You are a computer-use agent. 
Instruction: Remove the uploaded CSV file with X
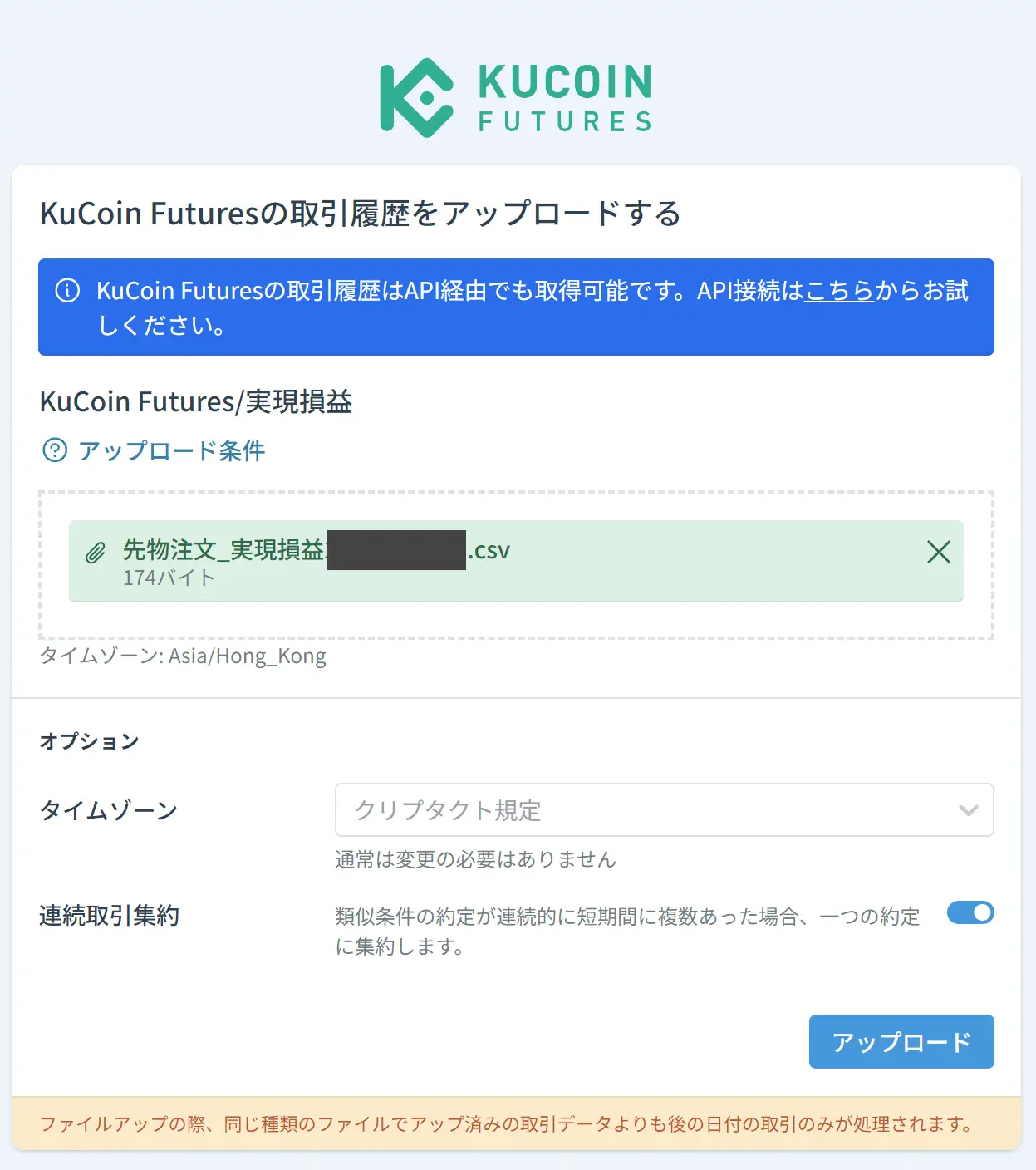pos(938,552)
